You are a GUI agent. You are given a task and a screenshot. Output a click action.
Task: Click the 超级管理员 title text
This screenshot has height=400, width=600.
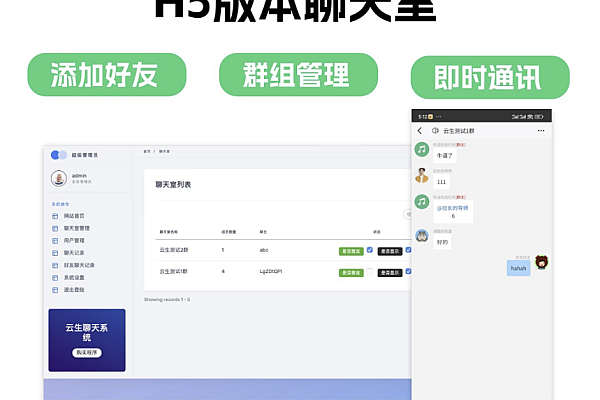[x=85, y=155]
